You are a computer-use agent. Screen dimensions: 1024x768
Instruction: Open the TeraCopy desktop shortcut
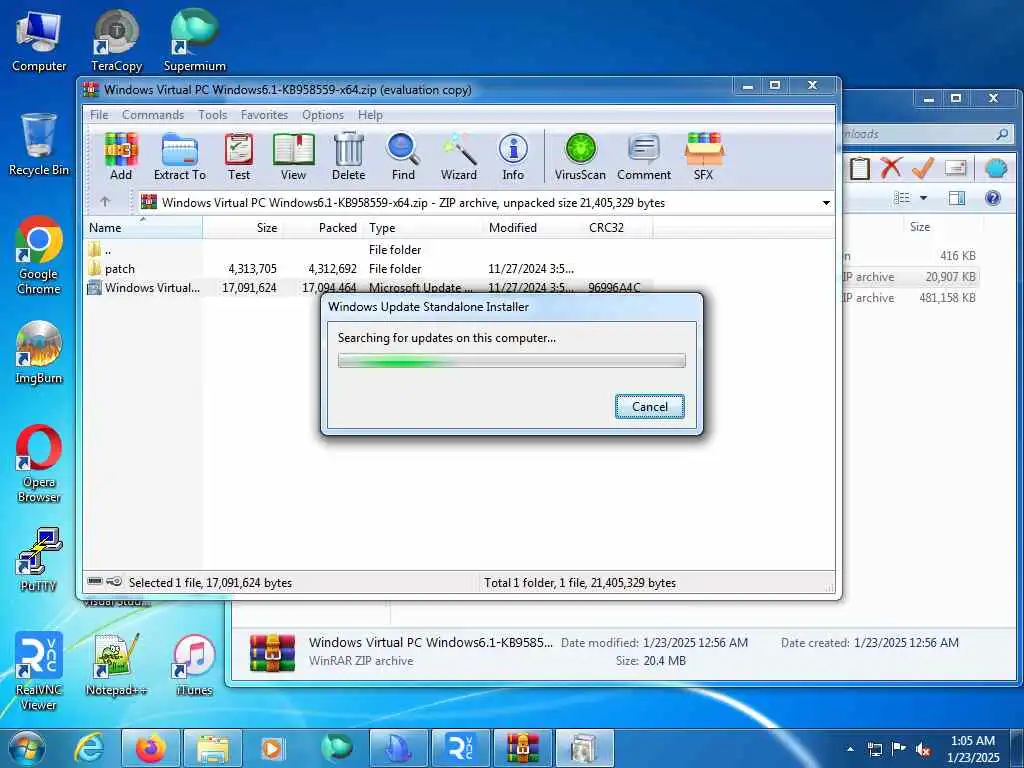116,40
